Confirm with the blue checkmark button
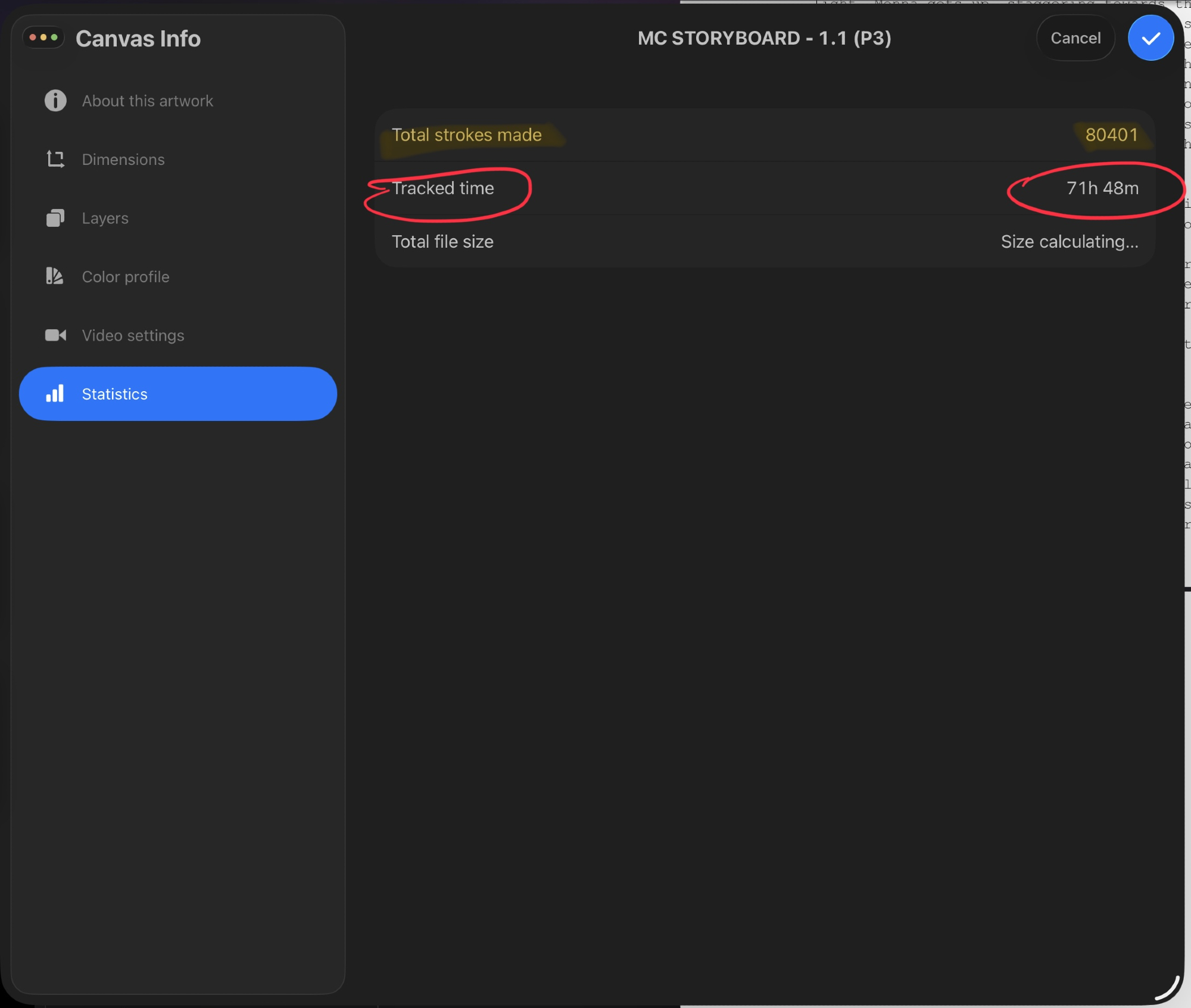 1150,38
